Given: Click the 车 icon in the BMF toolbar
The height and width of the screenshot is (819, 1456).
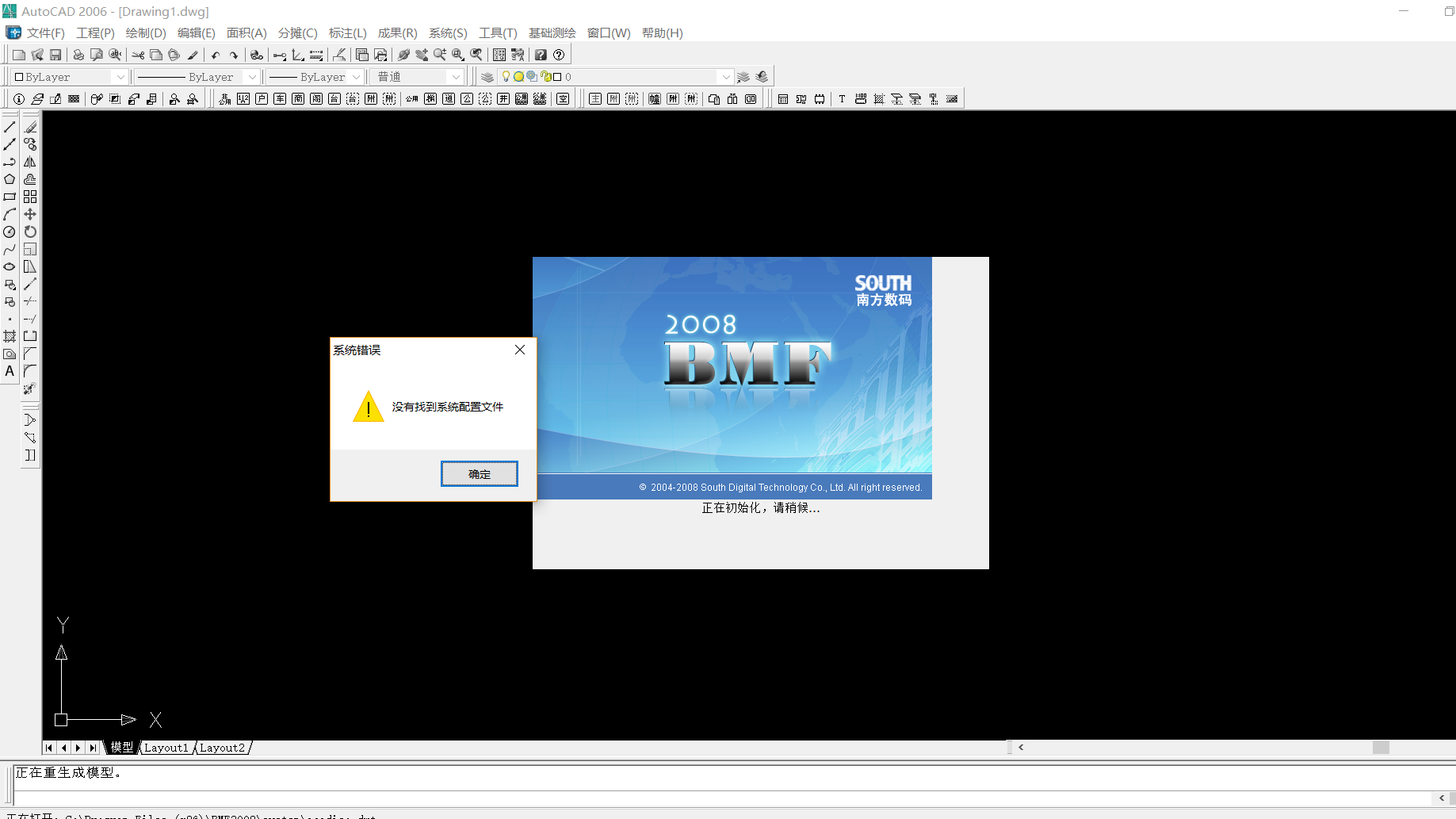Looking at the screenshot, I should pos(280,99).
